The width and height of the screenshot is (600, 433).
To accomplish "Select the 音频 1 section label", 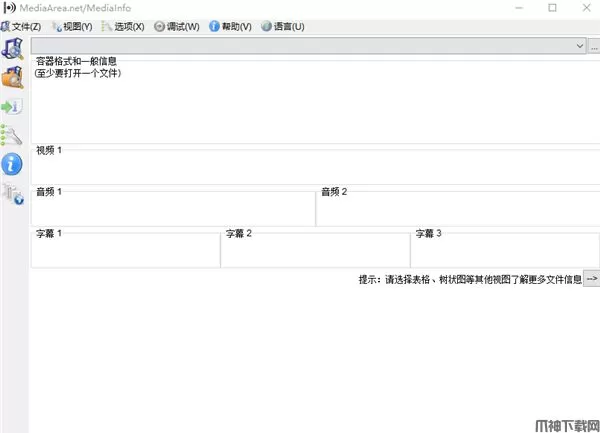I will (49, 192).
